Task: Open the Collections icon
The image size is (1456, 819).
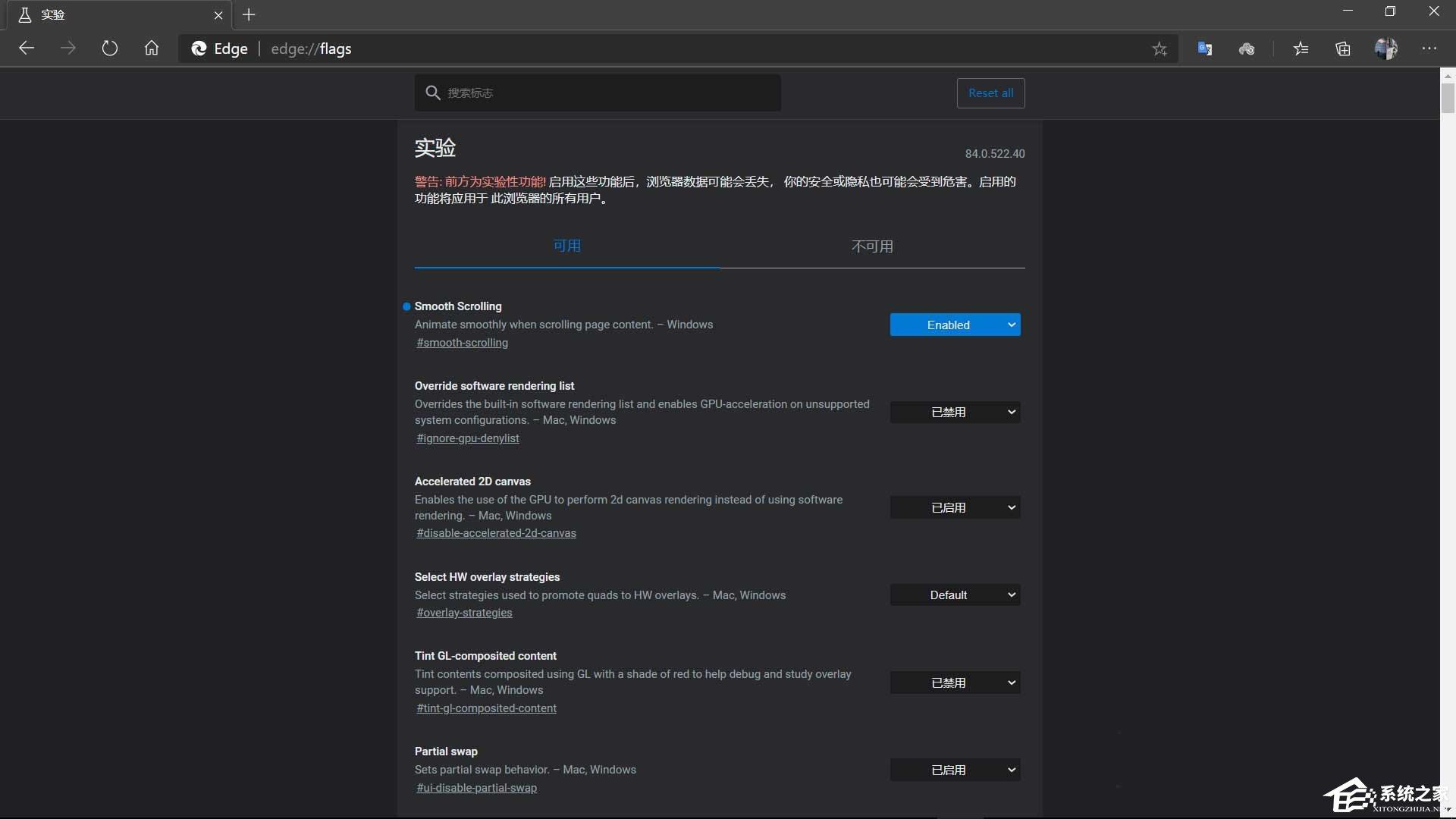Action: (1343, 49)
